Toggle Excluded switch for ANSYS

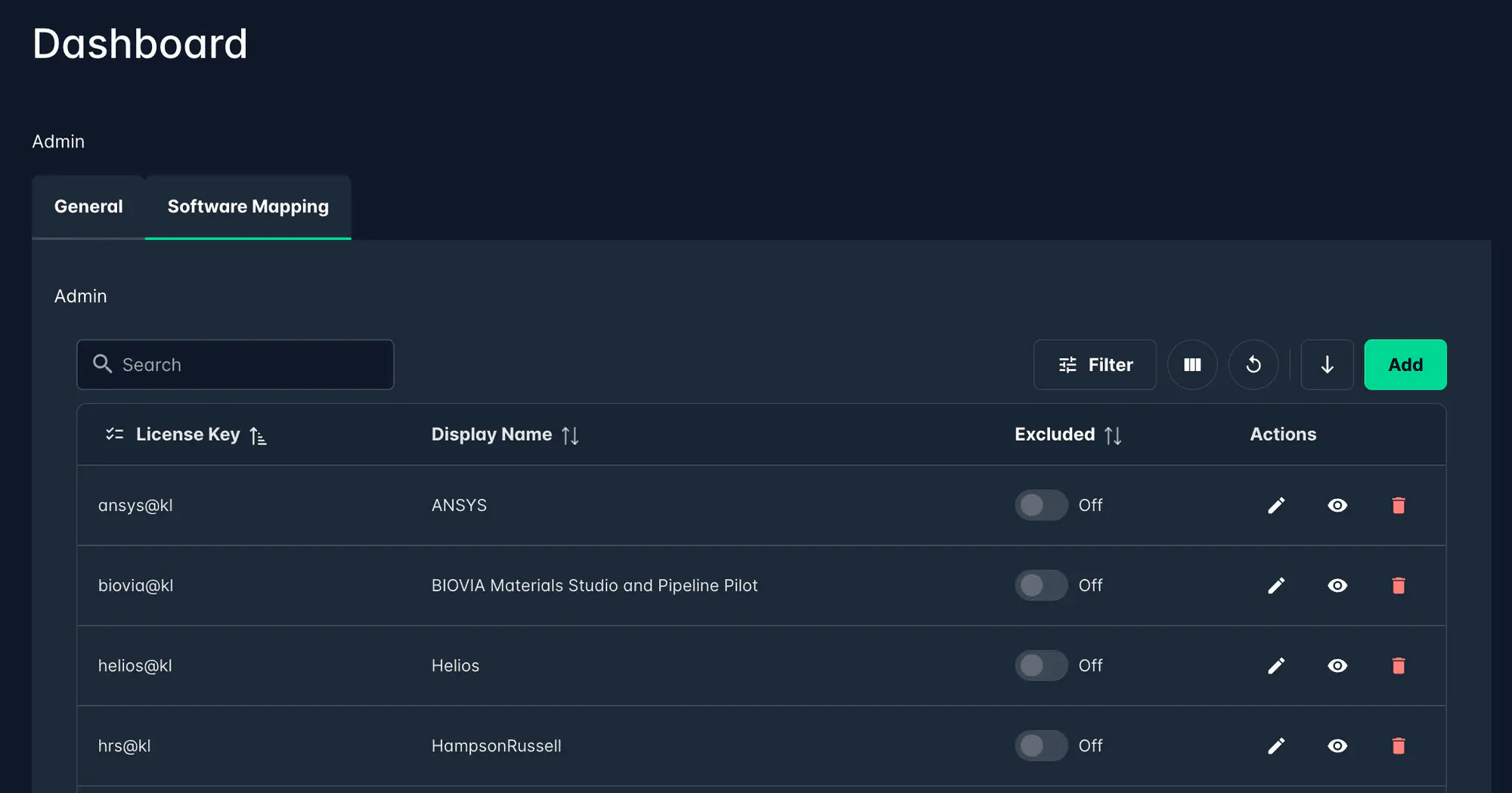[x=1041, y=505]
